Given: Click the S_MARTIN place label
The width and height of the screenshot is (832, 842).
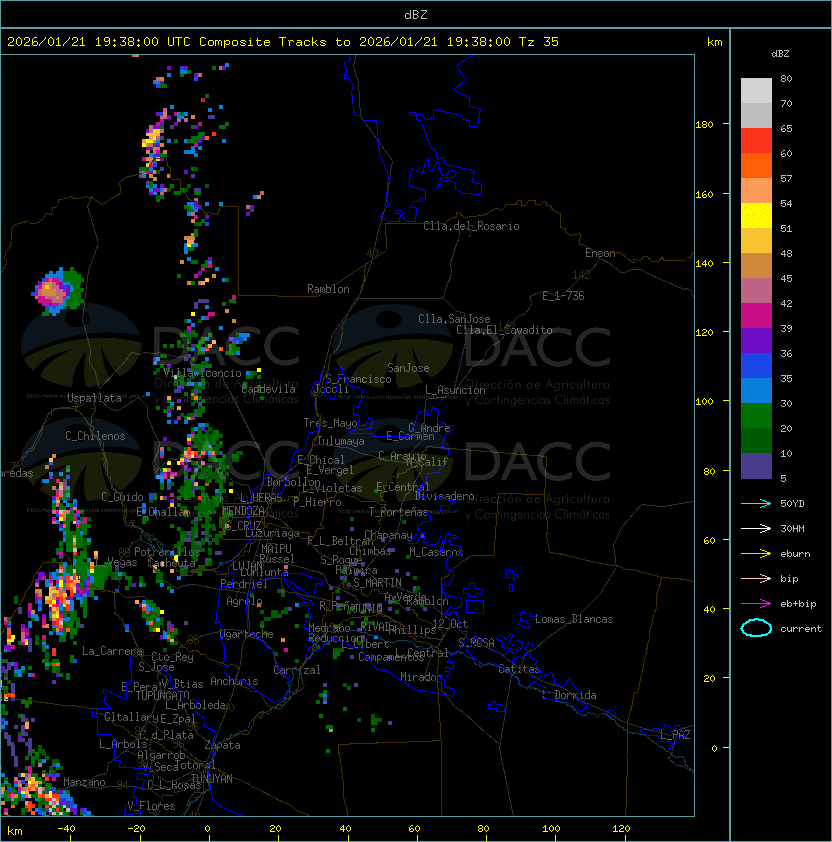Looking at the screenshot, I should click(377, 583).
